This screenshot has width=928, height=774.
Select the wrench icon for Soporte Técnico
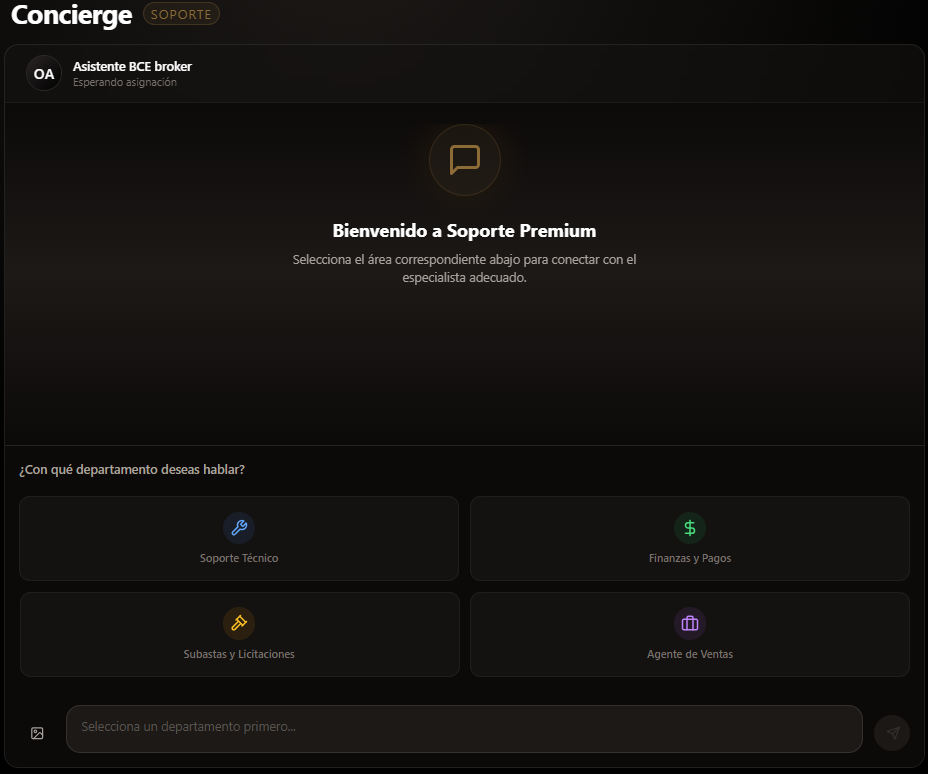click(239, 527)
